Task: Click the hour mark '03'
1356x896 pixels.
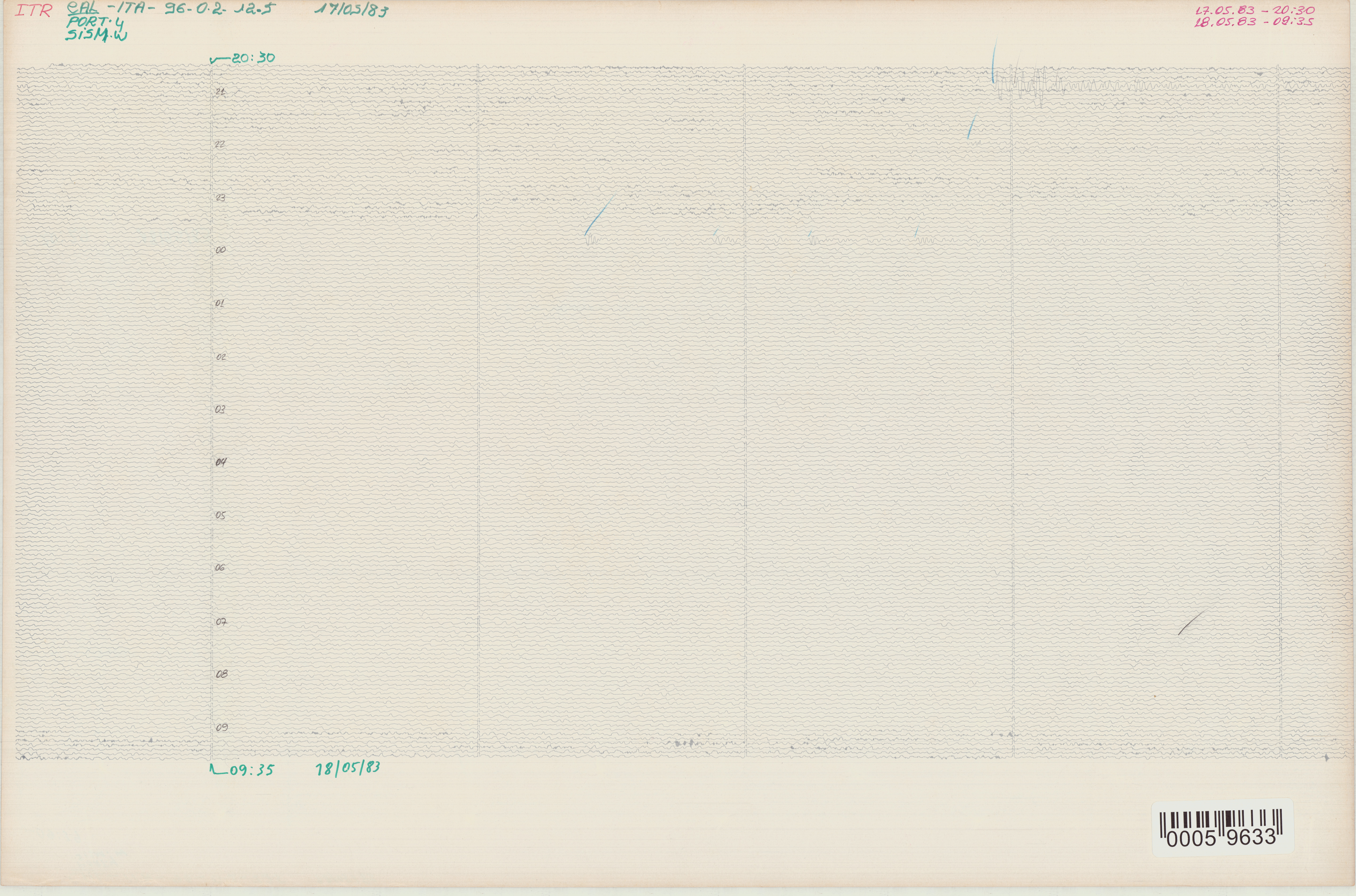Action: point(220,410)
